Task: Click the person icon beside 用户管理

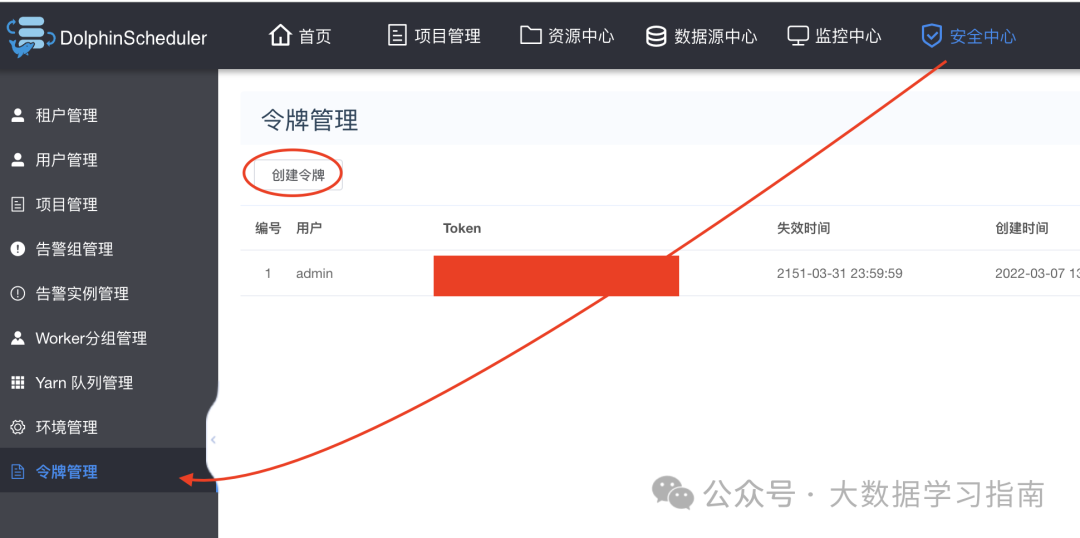Action: [18, 160]
